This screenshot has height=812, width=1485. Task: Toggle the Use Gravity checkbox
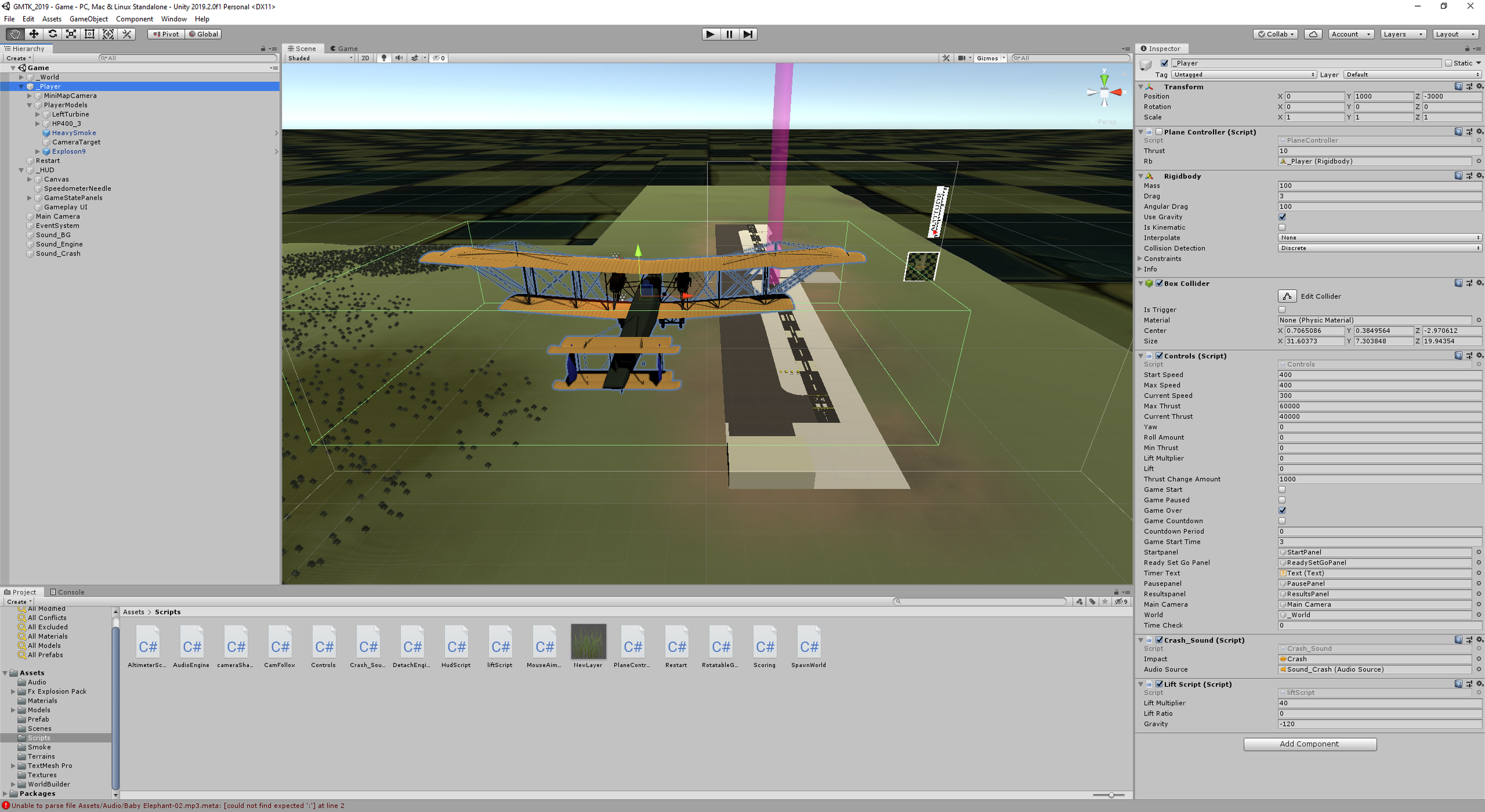[x=1282, y=217]
